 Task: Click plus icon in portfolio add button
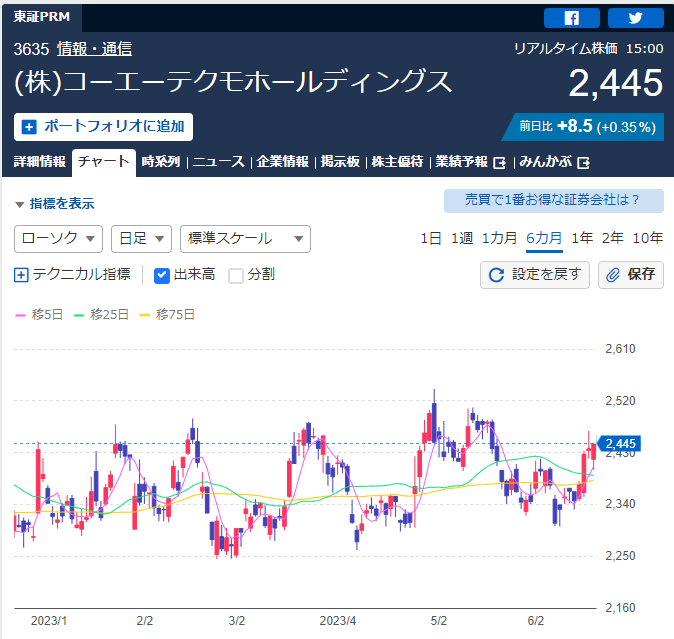coord(29,127)
